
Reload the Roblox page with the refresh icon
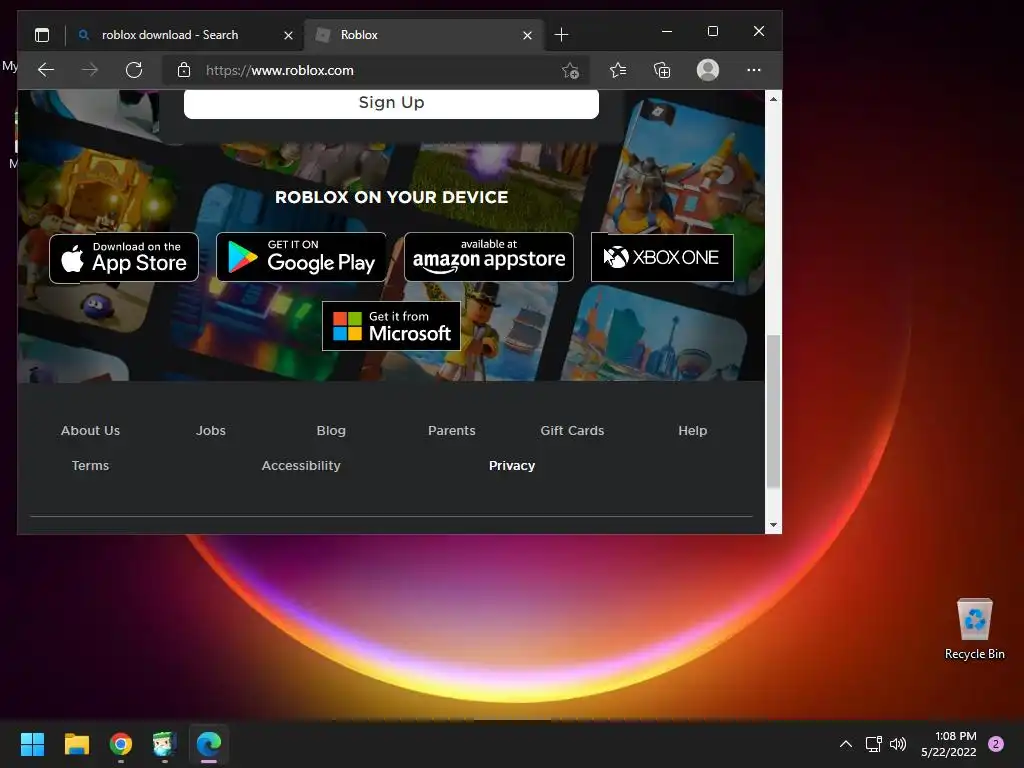[x=134, y=70]
